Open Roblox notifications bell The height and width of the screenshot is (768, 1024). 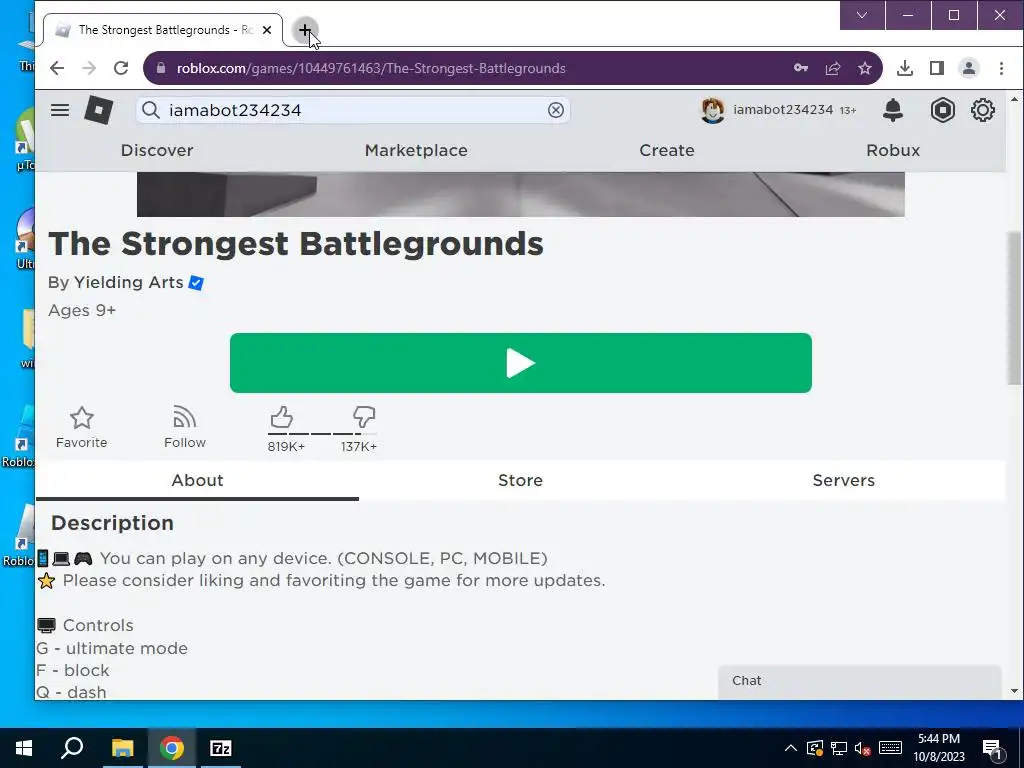click(x=893, y=110)
